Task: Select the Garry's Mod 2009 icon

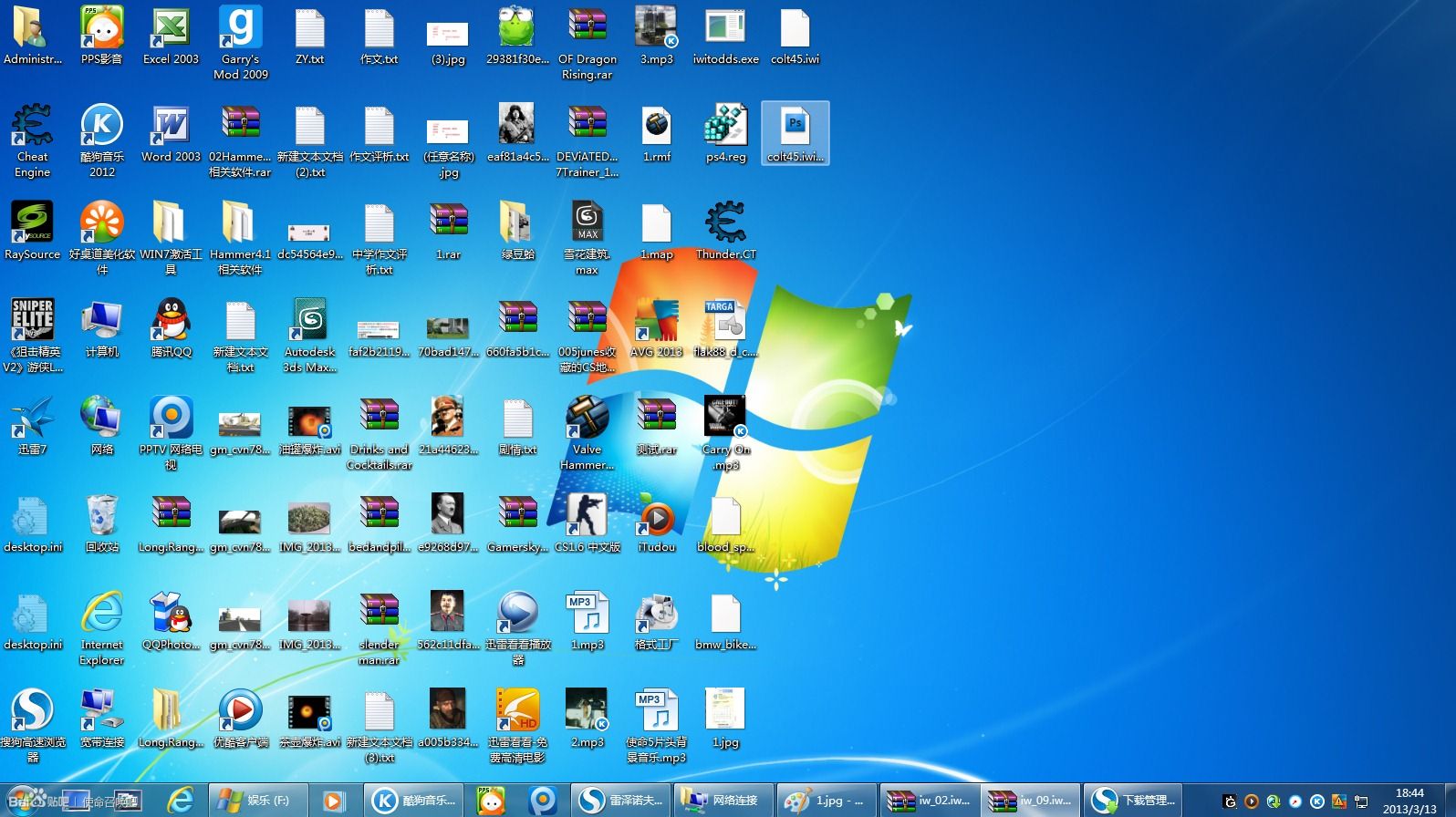Action: (241, 43)
